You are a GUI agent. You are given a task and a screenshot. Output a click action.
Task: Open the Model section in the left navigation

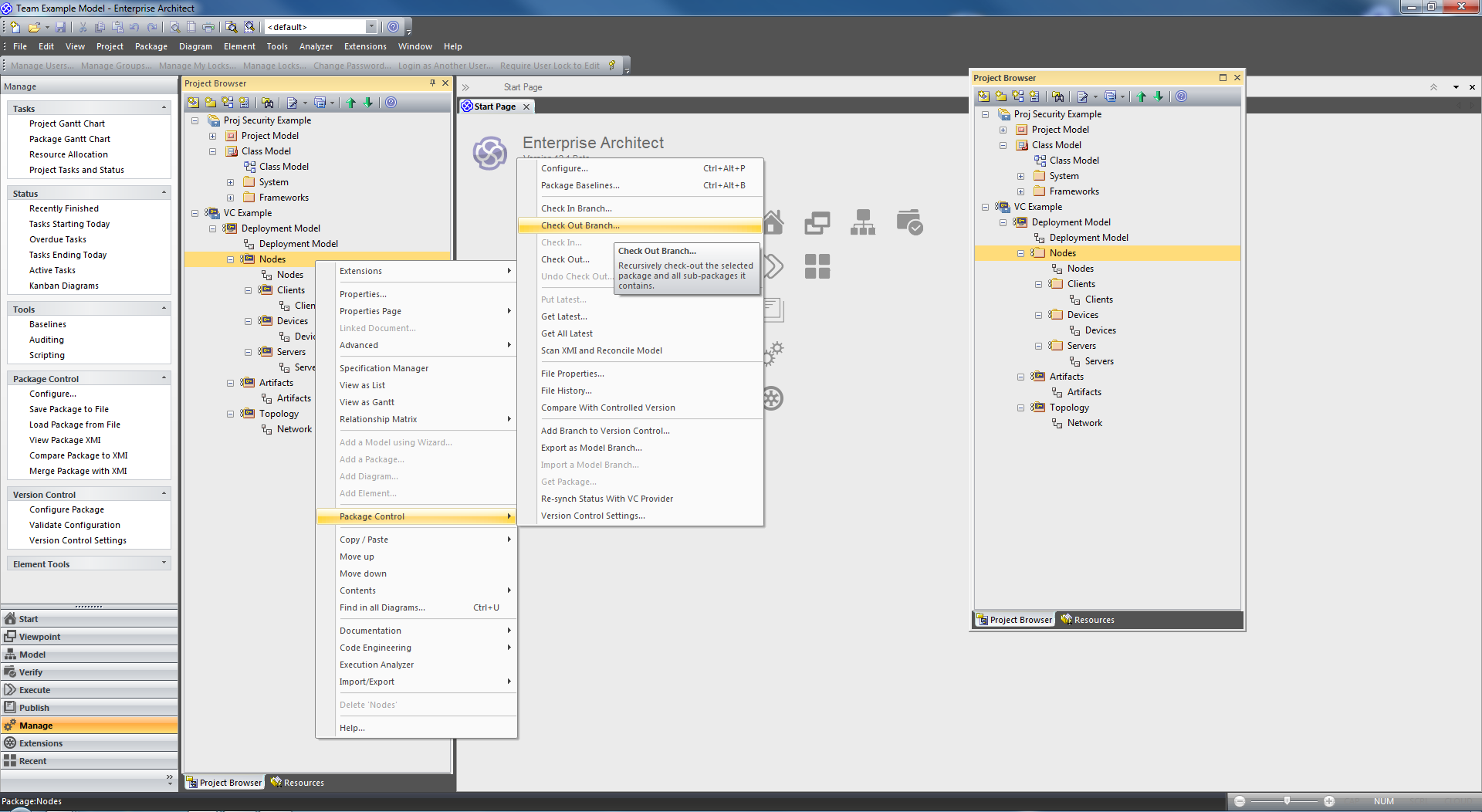click(32, 655)
